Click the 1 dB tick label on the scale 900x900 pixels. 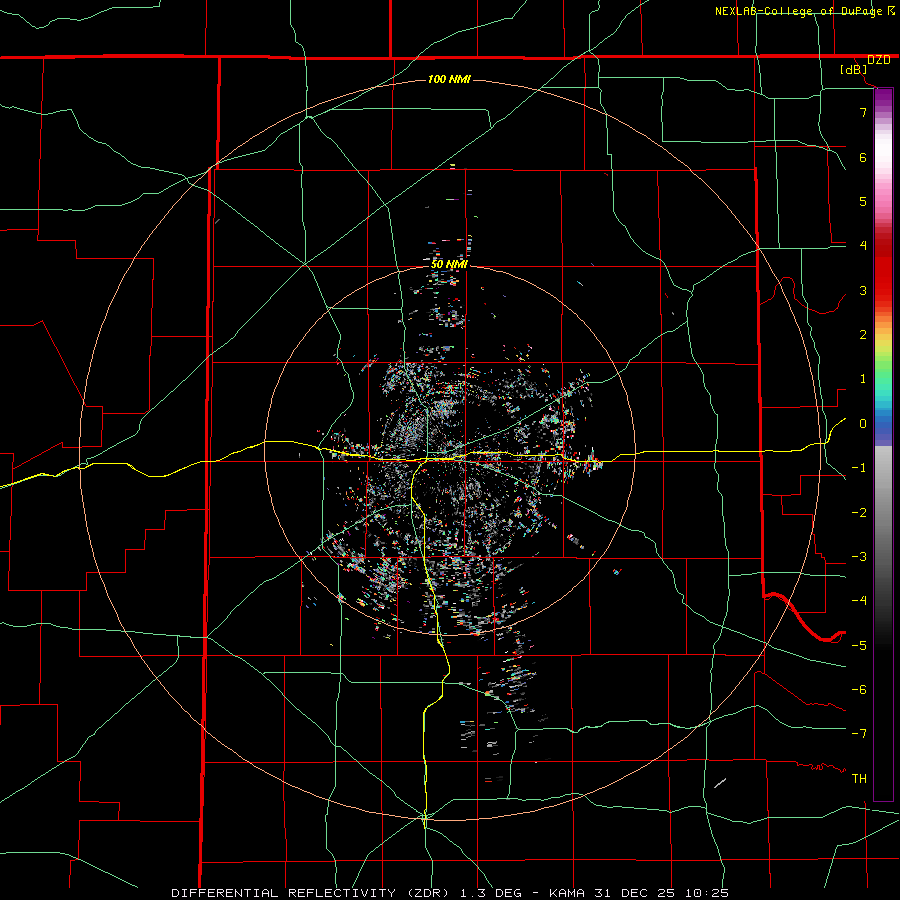click(x=863, y=379)
